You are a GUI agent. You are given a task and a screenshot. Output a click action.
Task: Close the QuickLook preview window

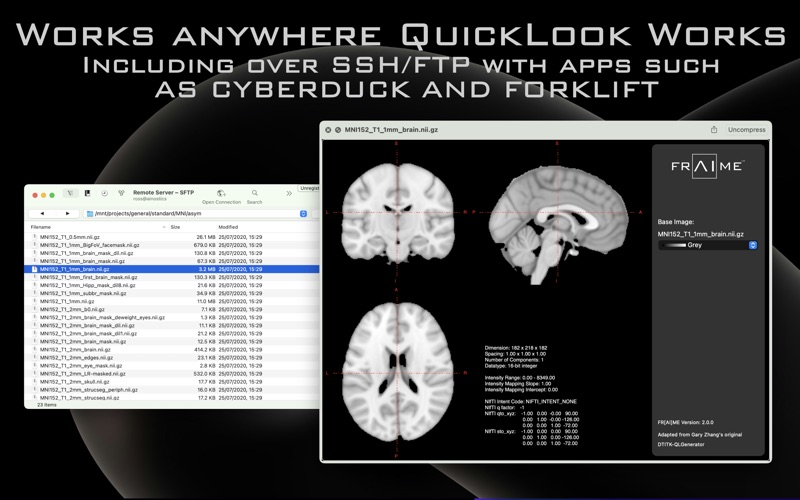pyautogui.click(x=328, y=130)
